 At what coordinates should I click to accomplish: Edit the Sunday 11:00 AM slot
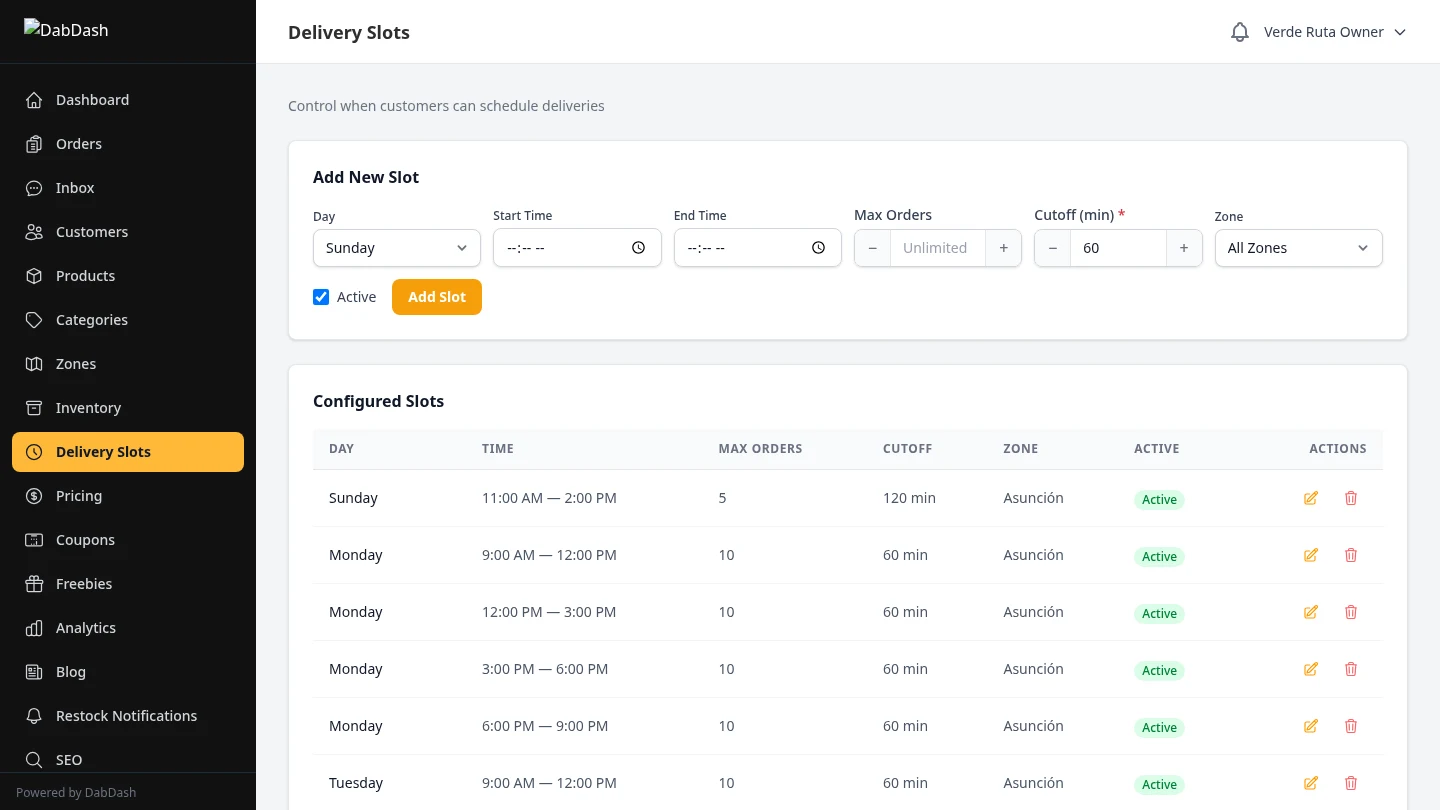pos(1310,497)
